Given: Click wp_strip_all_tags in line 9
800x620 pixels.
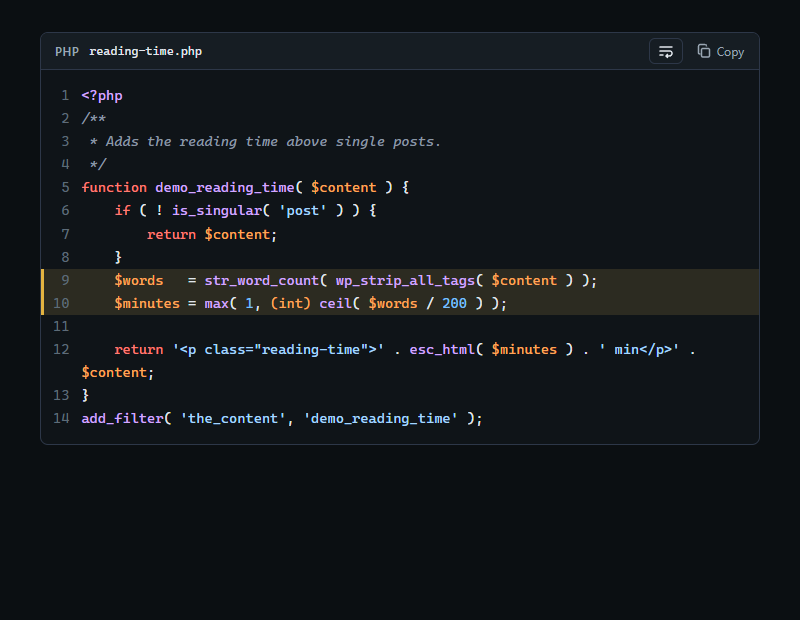Looking at the screenshot, I should [406, 280].
